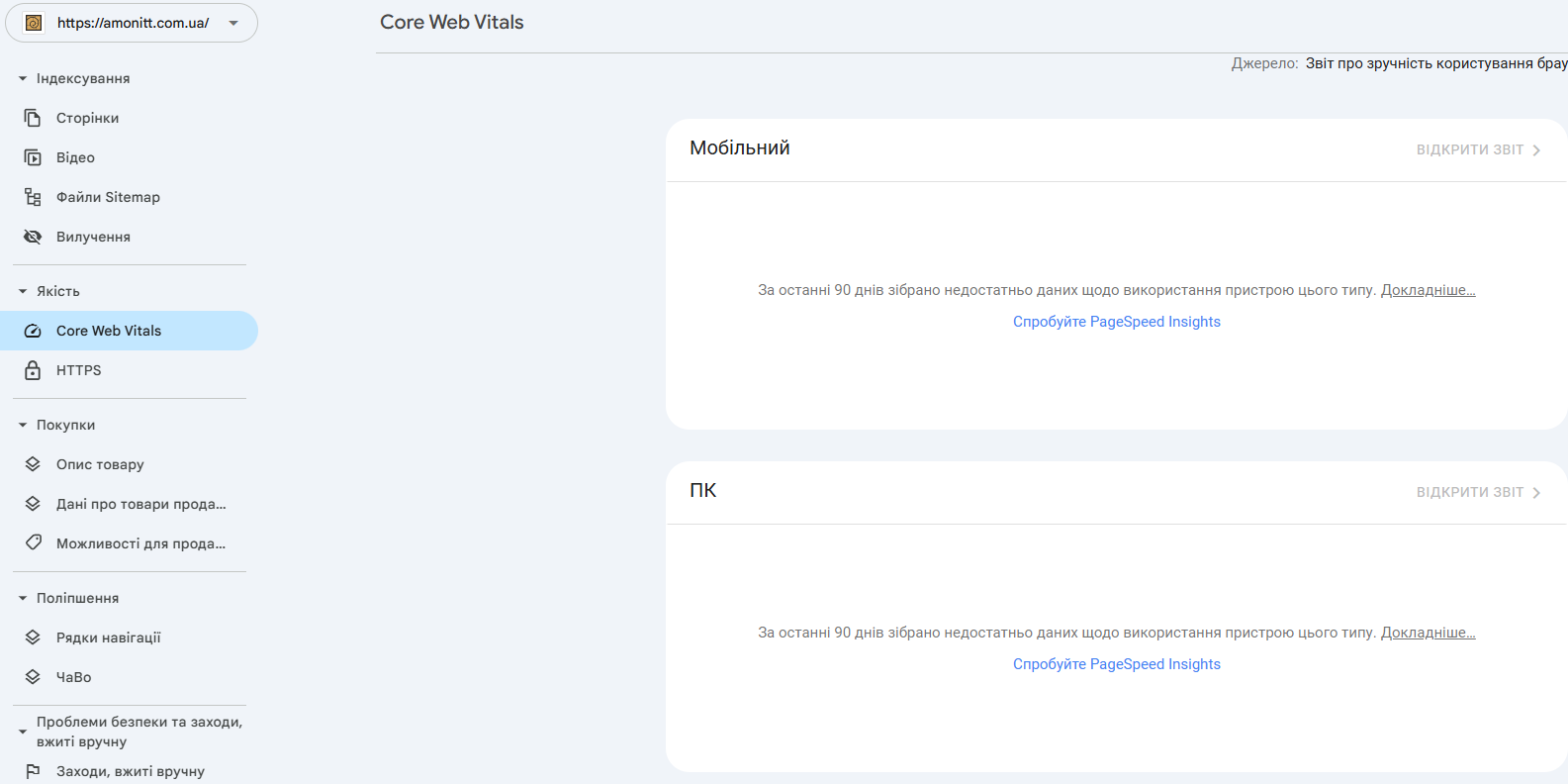The width and height of the screenshot is (1568, 784).
Task: Click the Заходи, вжиті вручну flag icon
Action: [33, 771]
